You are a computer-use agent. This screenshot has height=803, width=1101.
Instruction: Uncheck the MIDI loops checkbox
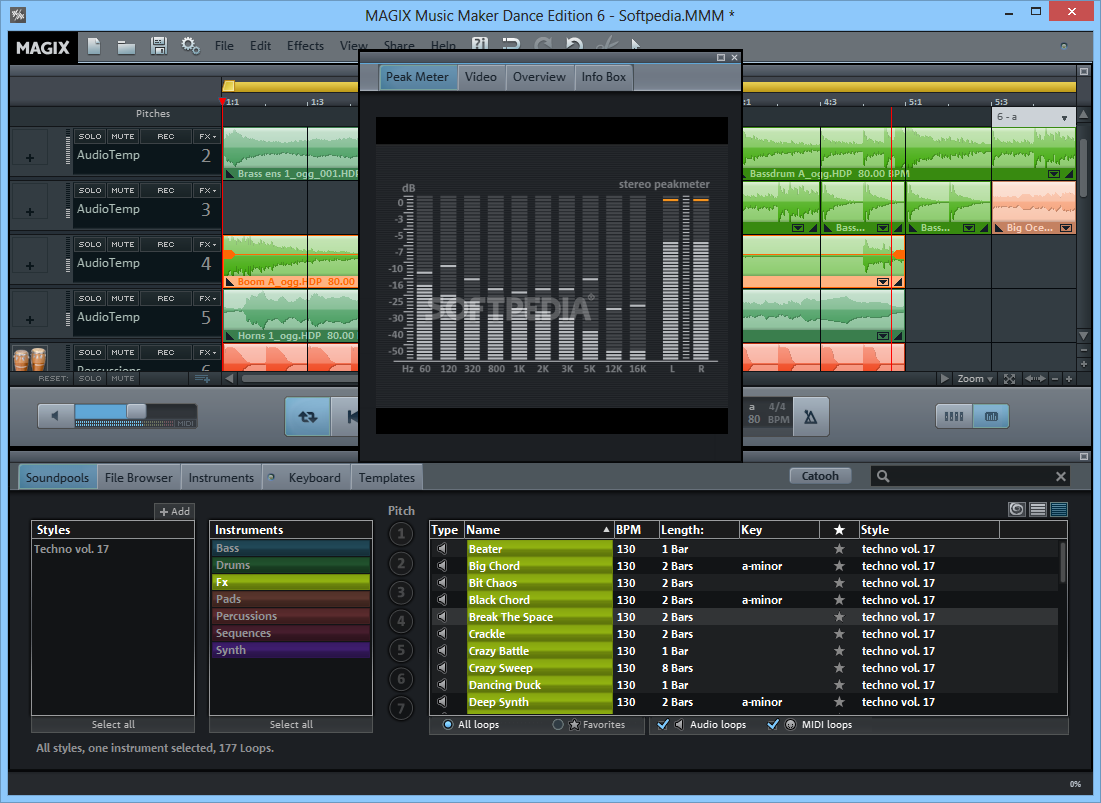pyautogui.click(x=773, y=724)
